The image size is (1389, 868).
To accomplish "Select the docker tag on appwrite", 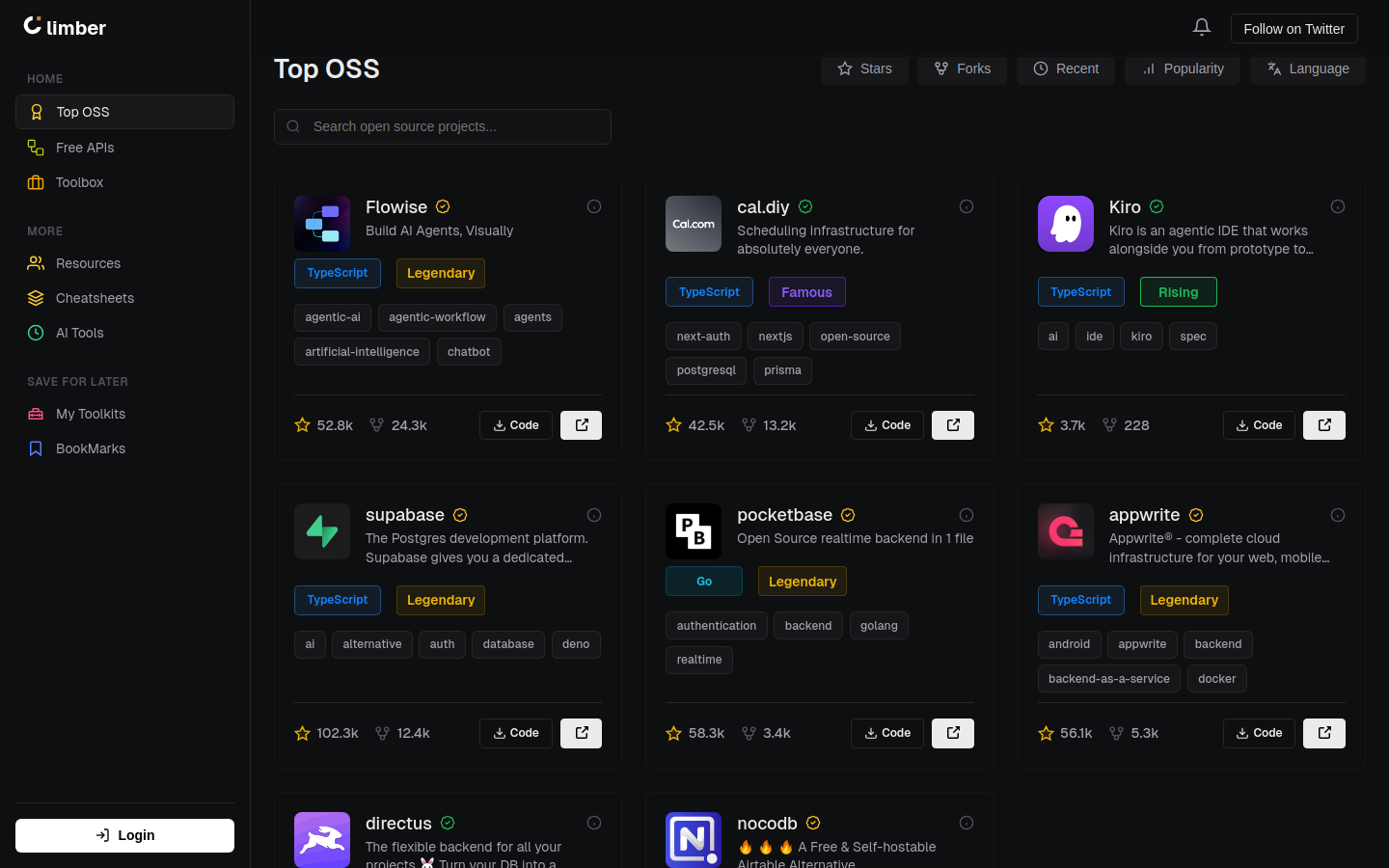I will tap(1217, 679).
